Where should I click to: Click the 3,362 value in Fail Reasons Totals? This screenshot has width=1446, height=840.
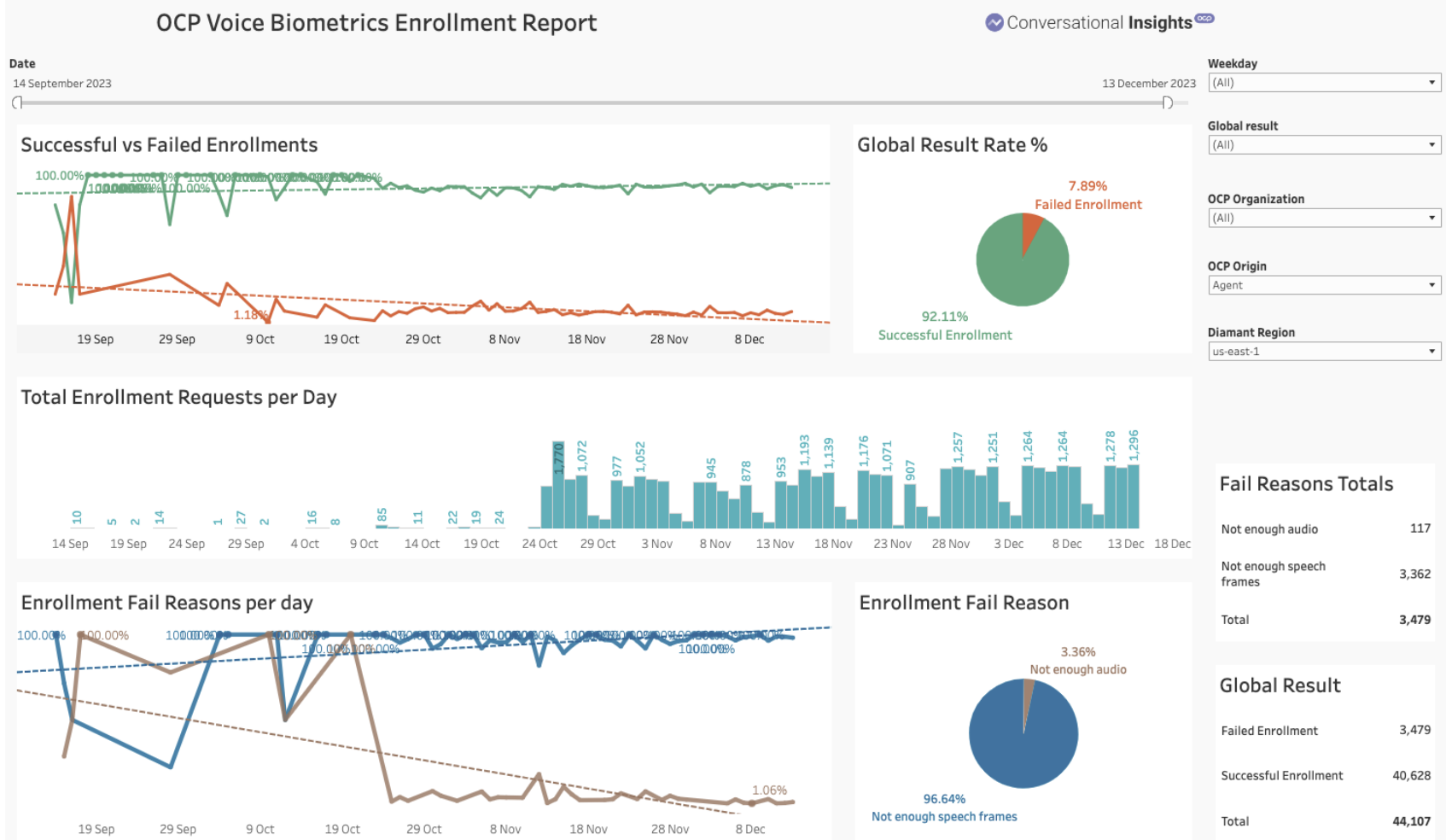[1414, 574]
